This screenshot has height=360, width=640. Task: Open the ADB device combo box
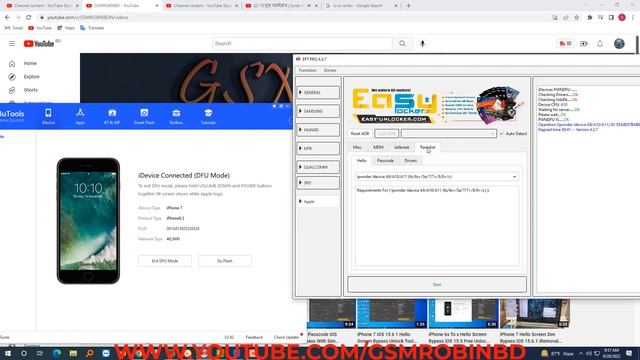(x=449, y=133)
